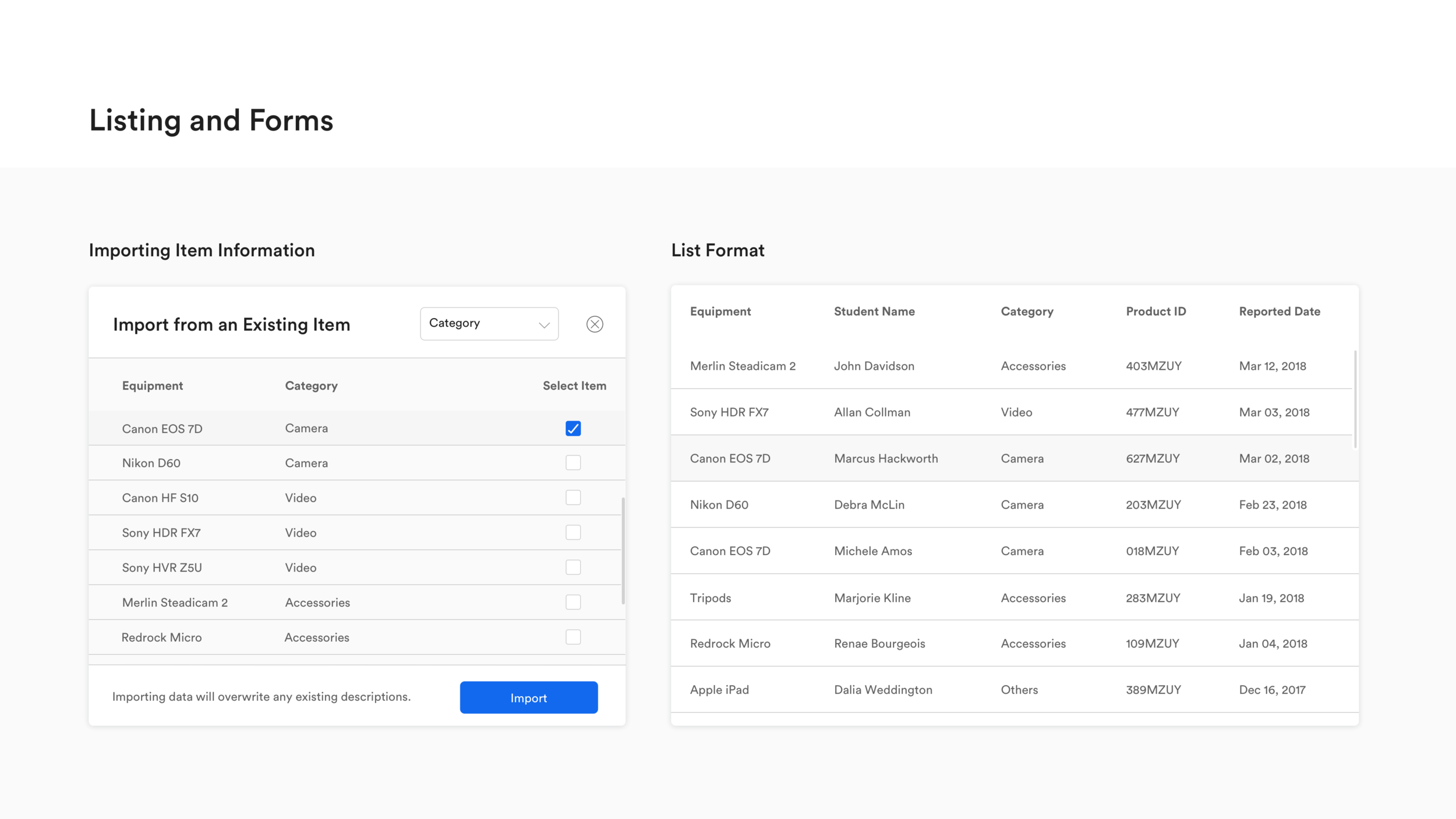This screenshot has width=1456, height=819.
Task: Click the Jan 19, 2018 date cell
Action: [1271, 598]
